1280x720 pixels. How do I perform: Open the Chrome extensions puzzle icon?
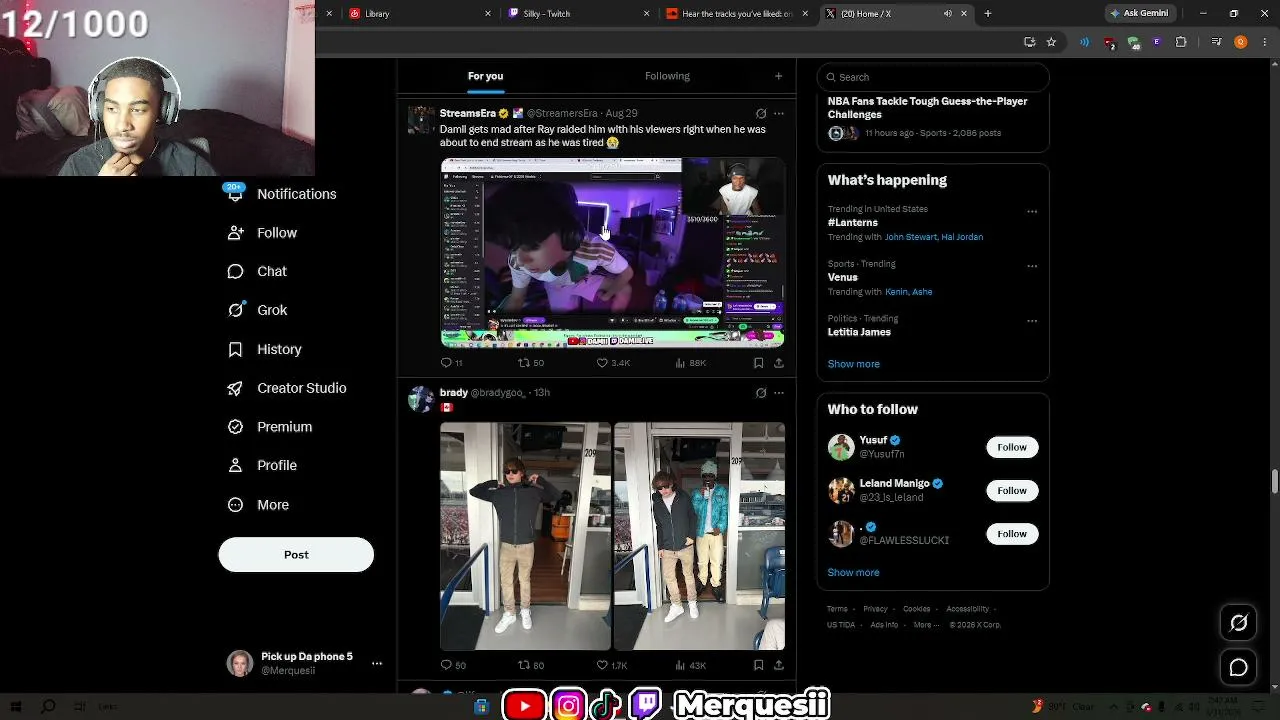(x=1181, y=42)
